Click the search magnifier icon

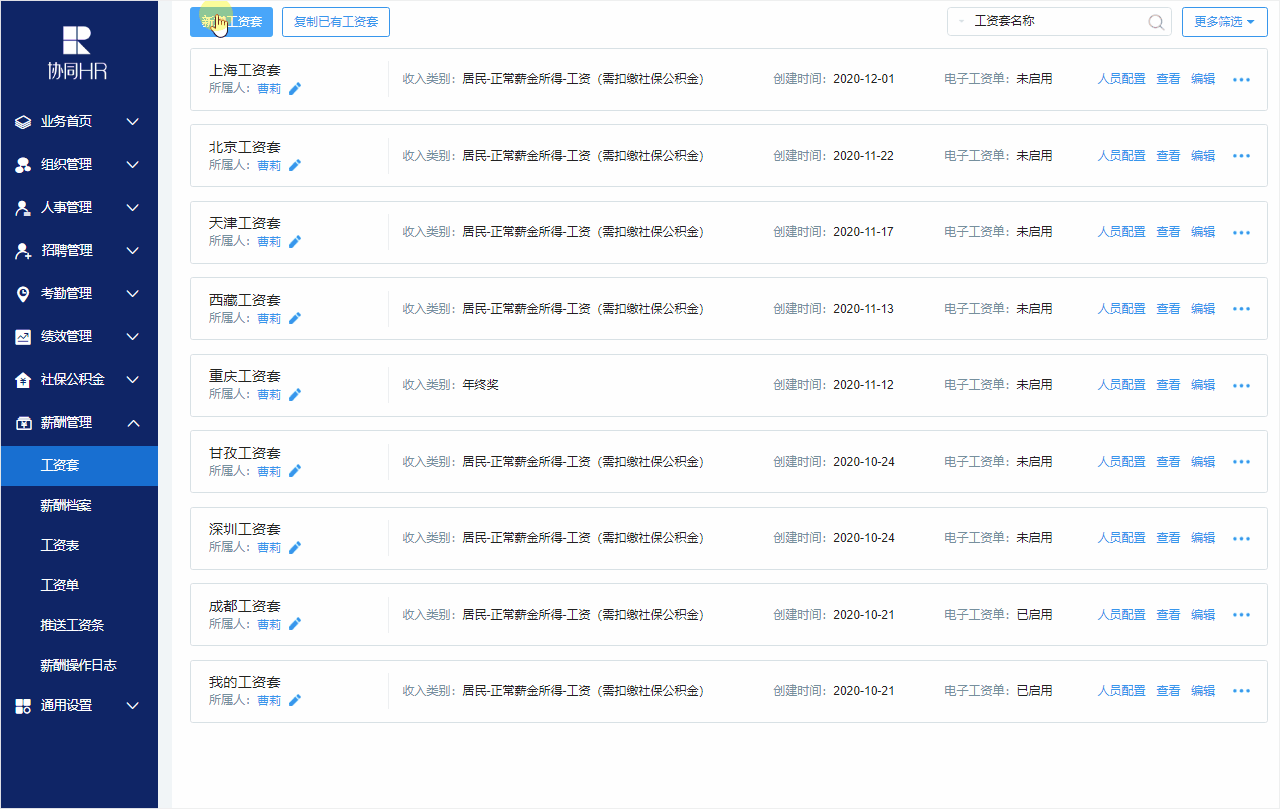click(x=1155, y=22)
